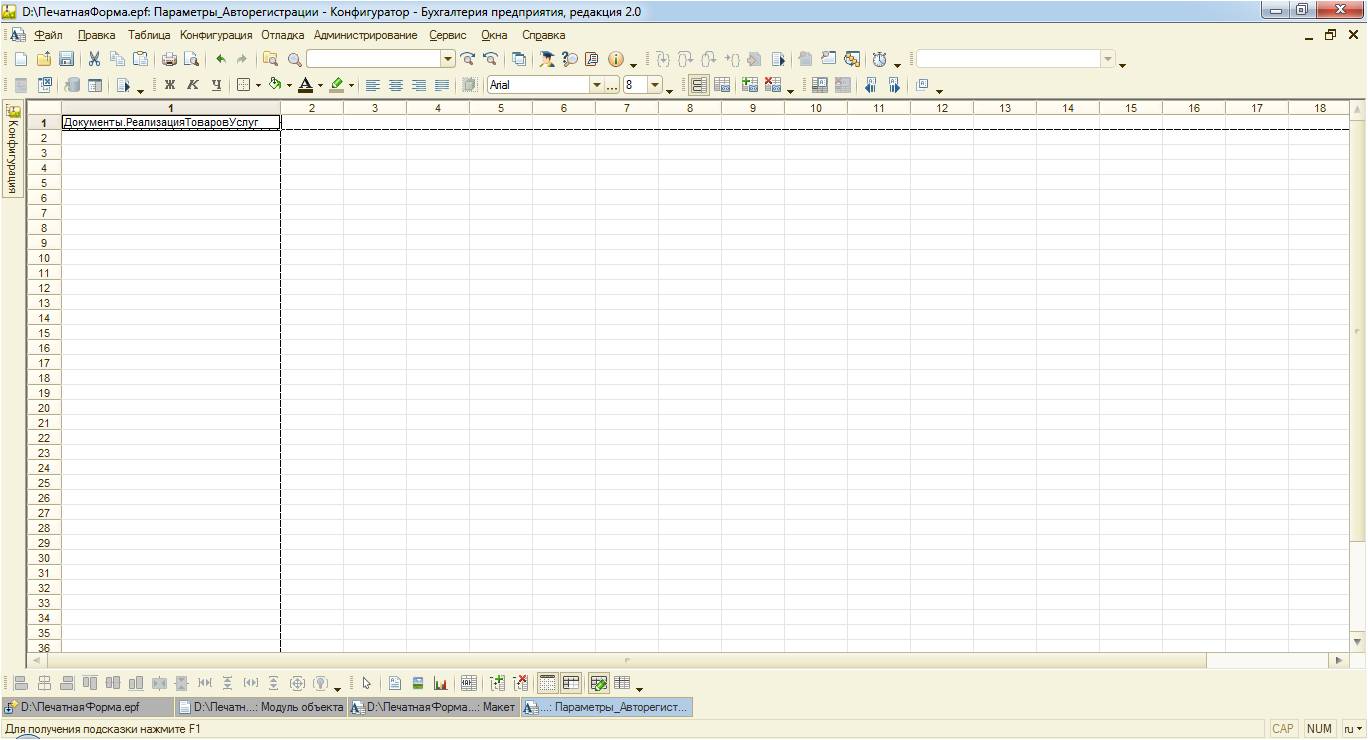1368x740 pixels.
Task: Set text color with the A swatch
Action: (306, 86)
